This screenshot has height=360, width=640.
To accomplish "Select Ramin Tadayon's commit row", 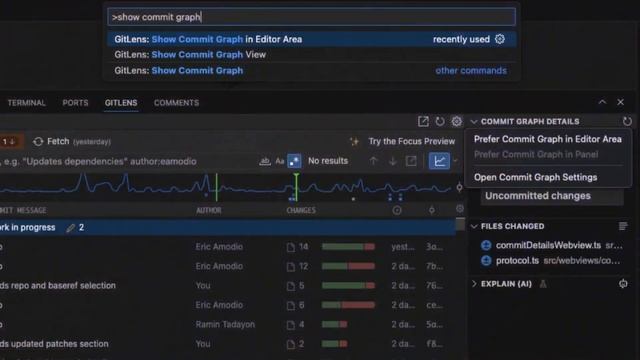I will 228,324.
